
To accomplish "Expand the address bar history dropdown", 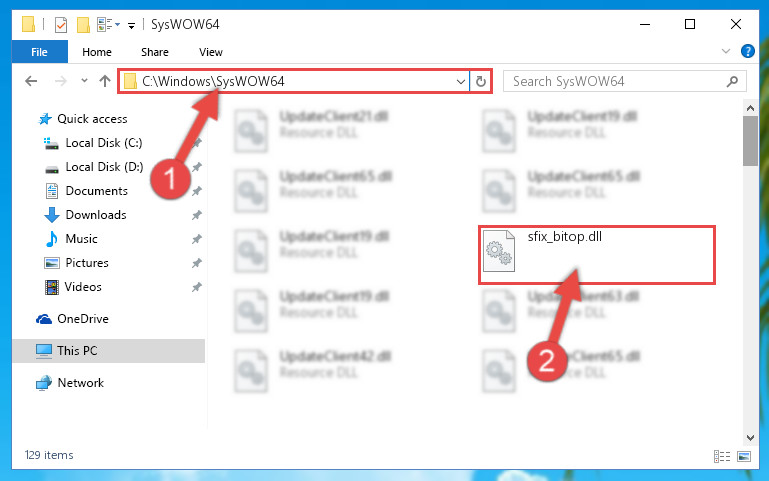I will (461, 81).
